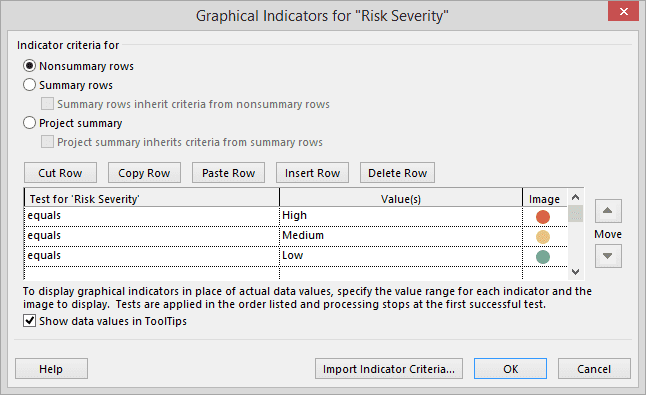Uncheck Show data values in ToolTips
The image size is (646, 395).
click(x=29, y=320)
